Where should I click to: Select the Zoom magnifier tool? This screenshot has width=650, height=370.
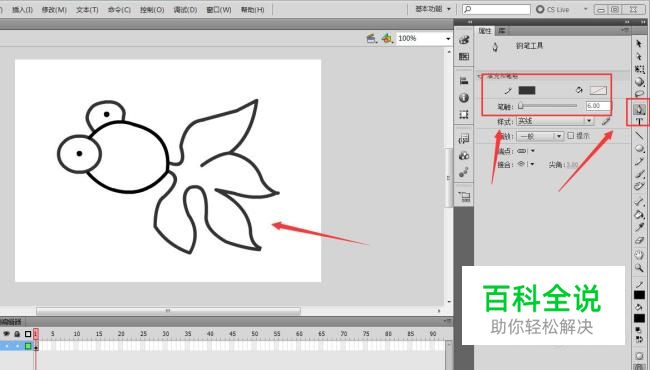tap(639, 268)
